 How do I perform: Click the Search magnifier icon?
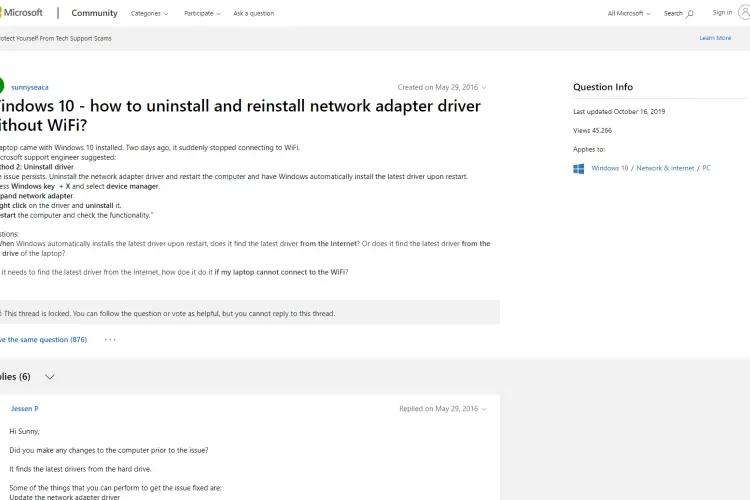point(690,13)
